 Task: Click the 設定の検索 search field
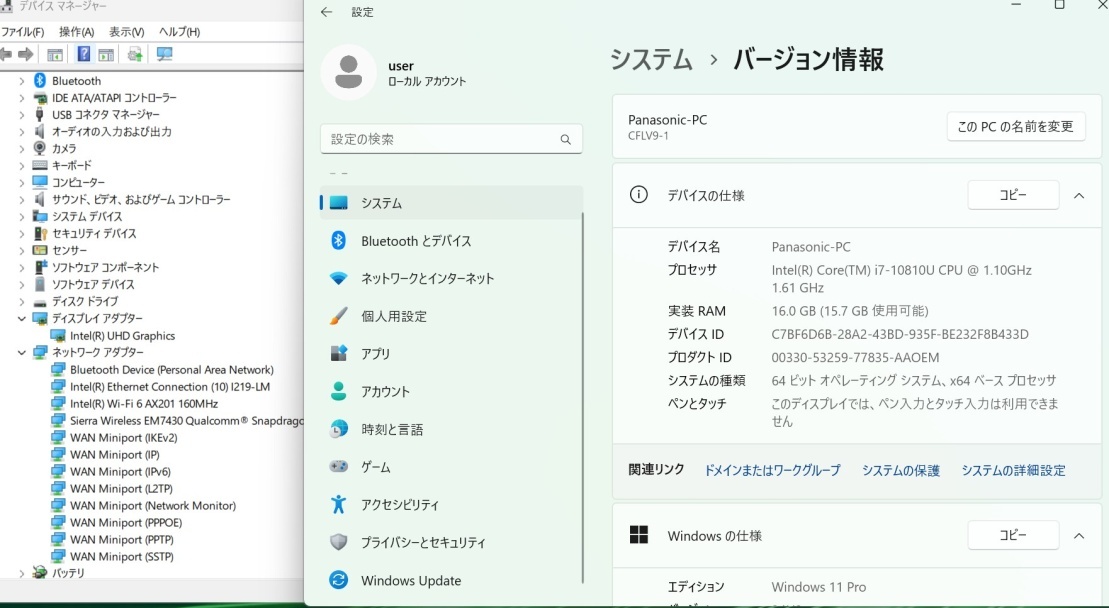coord(451,139)
